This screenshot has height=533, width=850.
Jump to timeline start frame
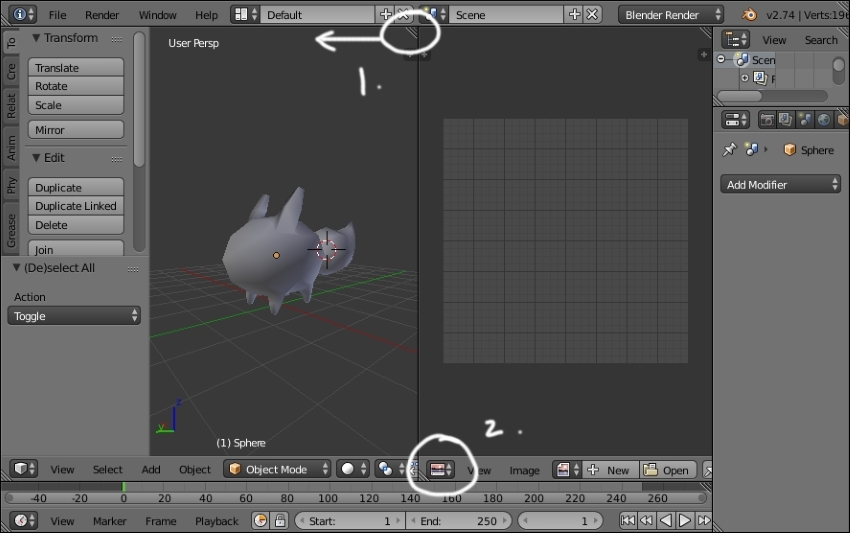627,521
